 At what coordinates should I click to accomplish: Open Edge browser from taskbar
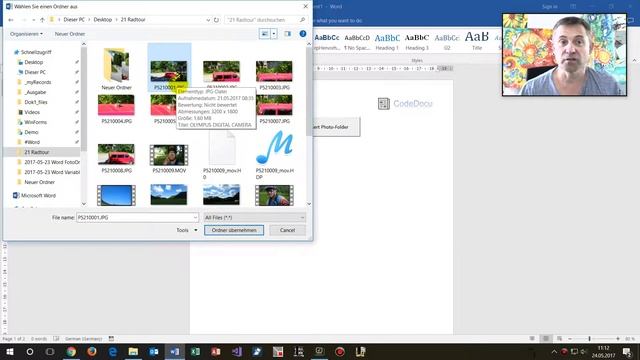pos(113,351)
